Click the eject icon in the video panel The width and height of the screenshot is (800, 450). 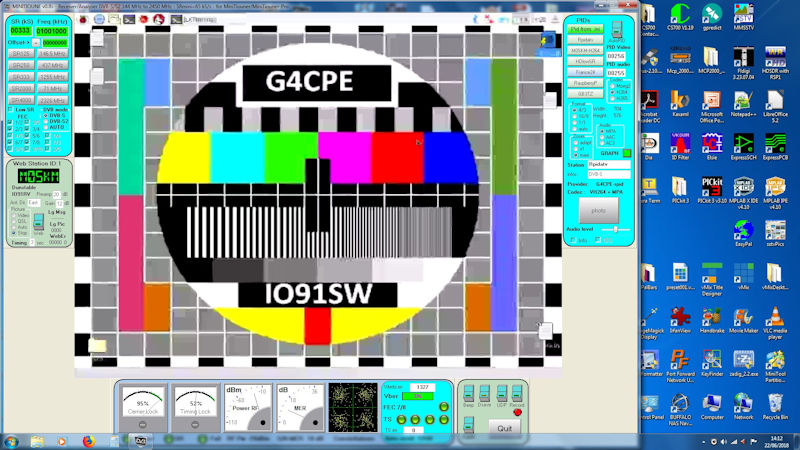click(x=555, y=19)
